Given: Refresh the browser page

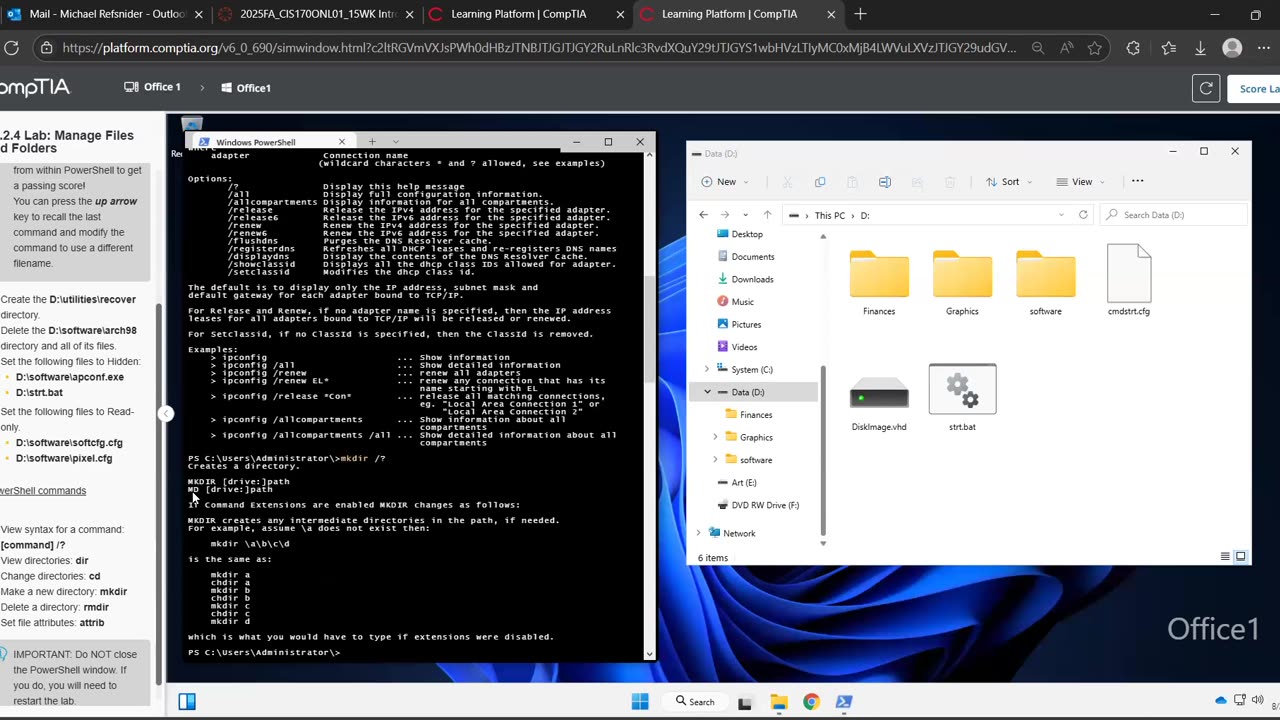Looking at the screenshot, I should point(11,47).
